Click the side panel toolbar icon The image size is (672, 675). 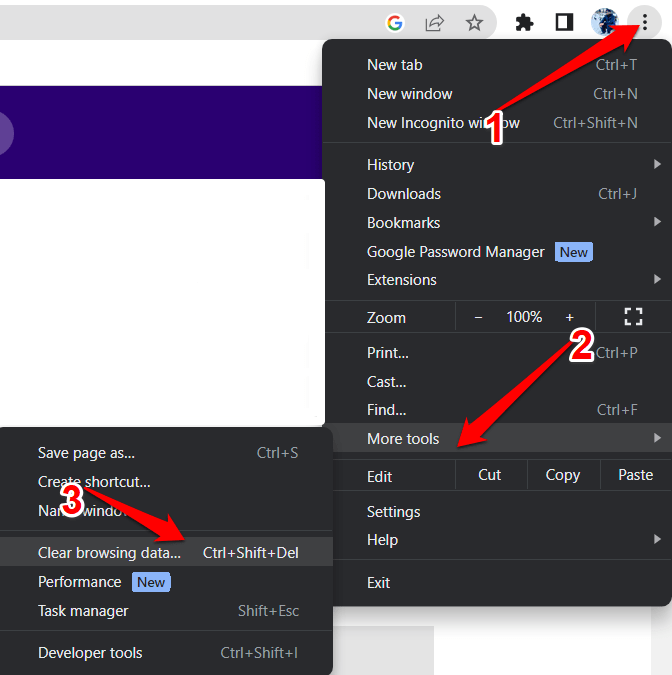tap(564, 23)
